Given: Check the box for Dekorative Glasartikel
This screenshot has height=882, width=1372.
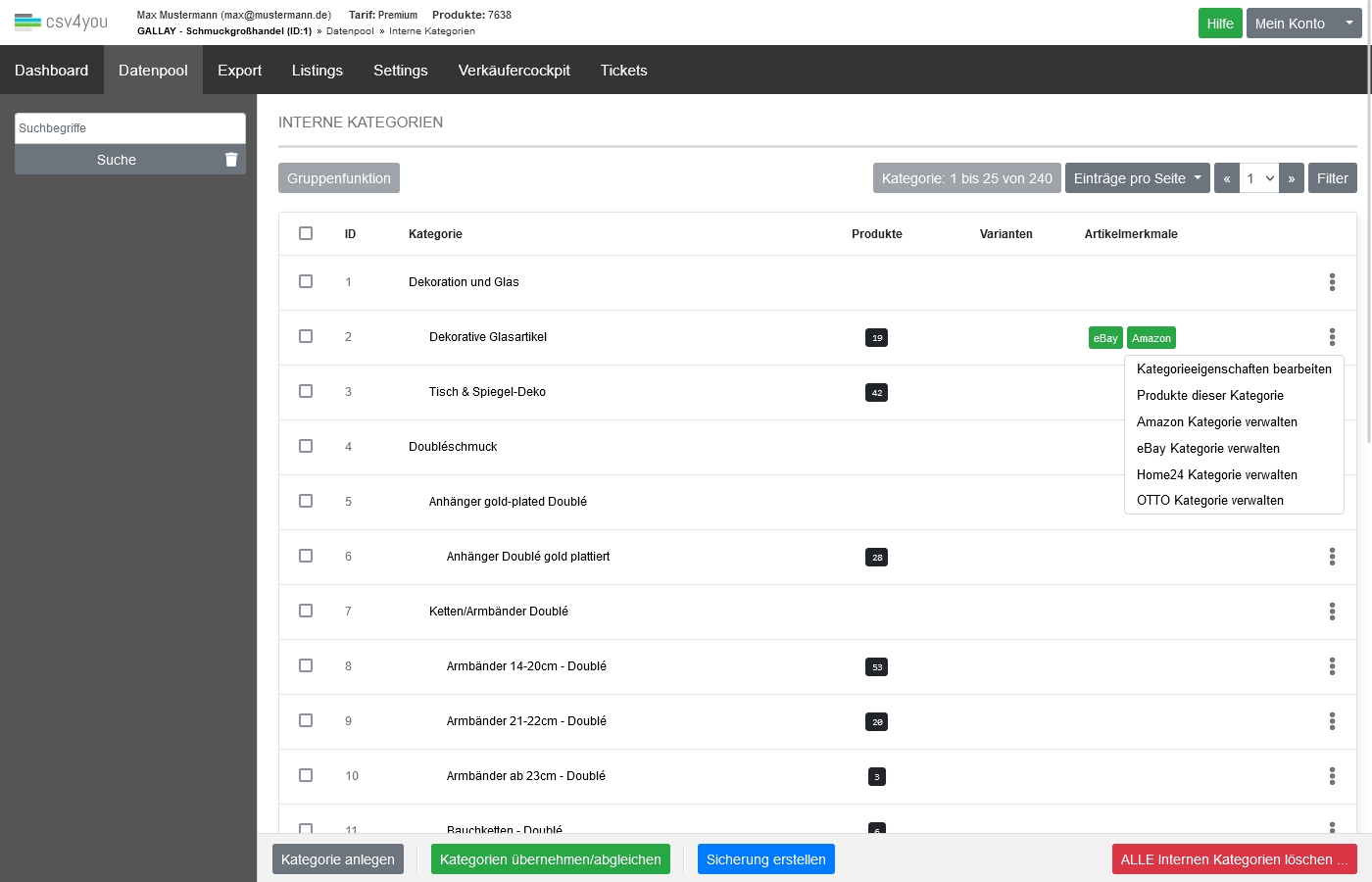Looking at the screenshot, I should 306,336.
